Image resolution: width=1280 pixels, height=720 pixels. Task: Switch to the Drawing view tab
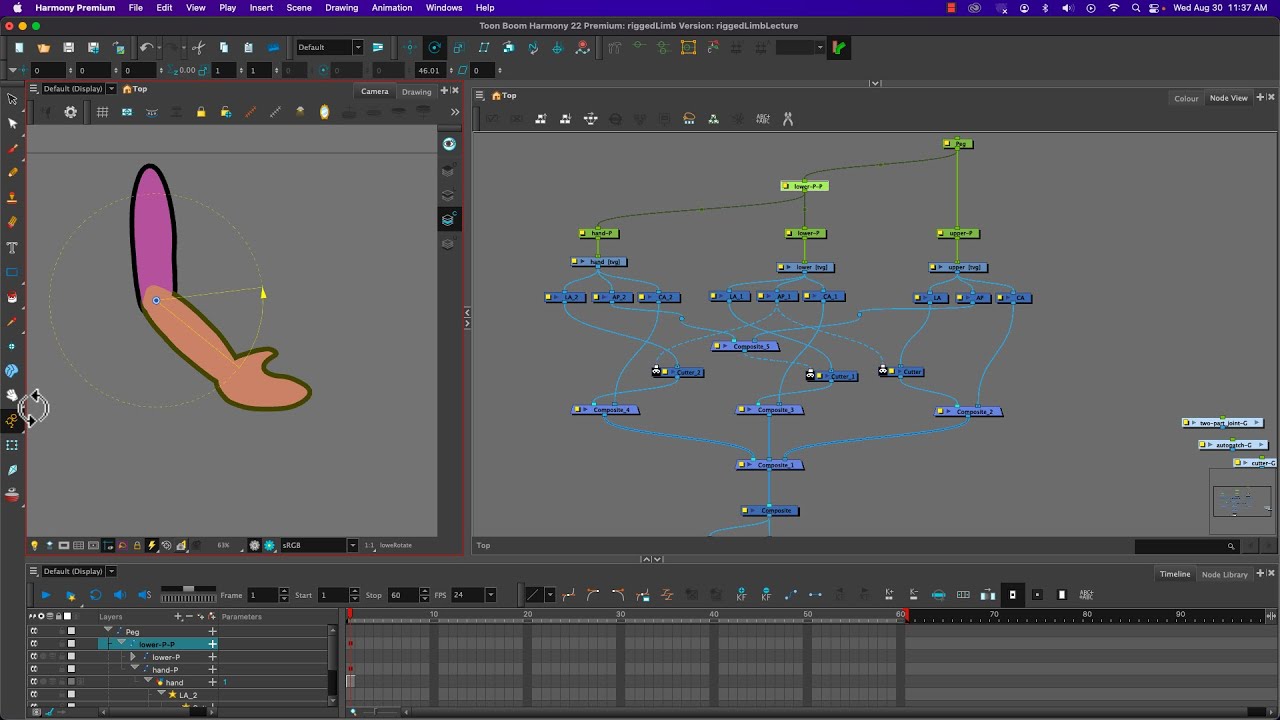(416, 91)
